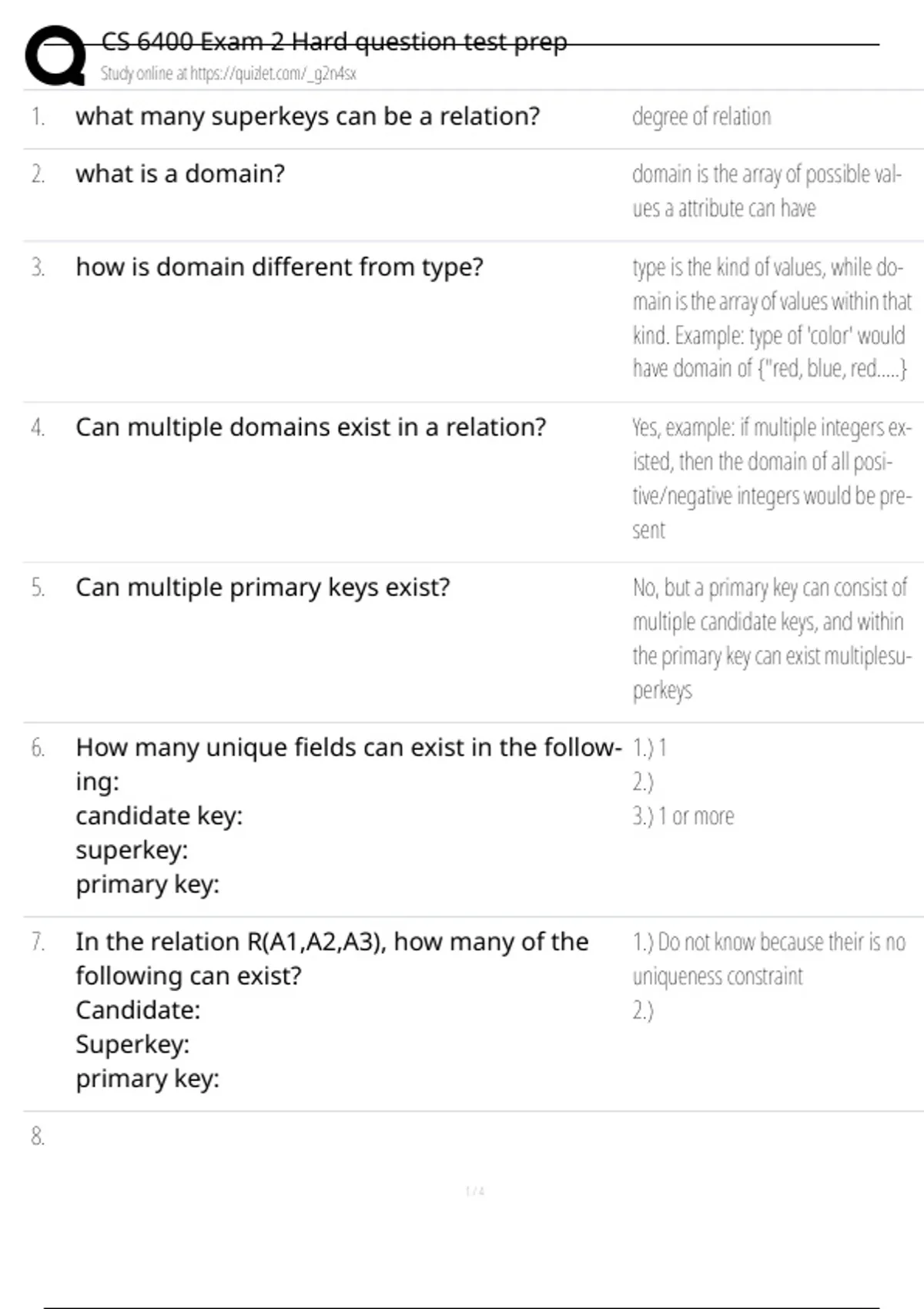Select 'how is domain different from type?'
Image resolution: width=924 pixels, height=1309 pixels.
[x=279, y=267]
